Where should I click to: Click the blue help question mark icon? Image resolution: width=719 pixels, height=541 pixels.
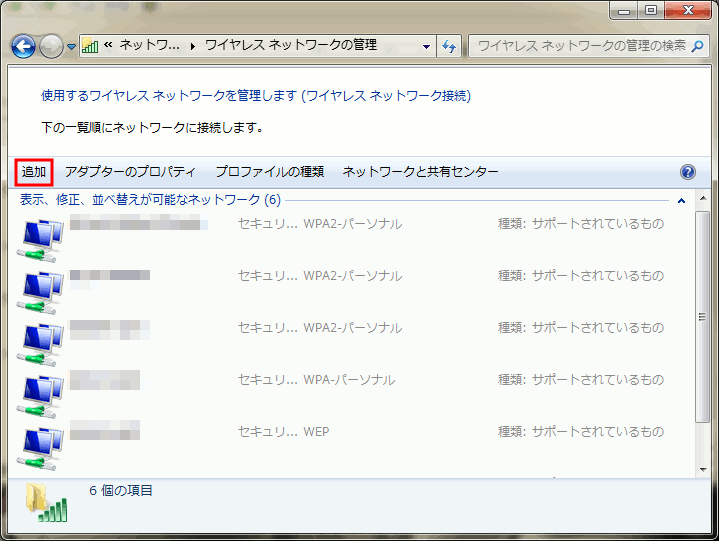click(687, 172)
